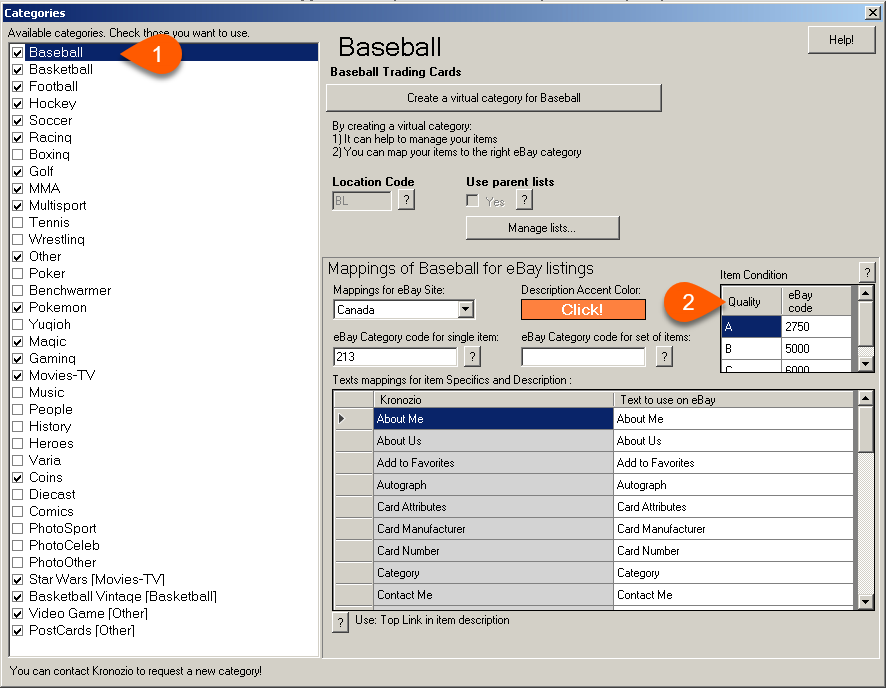The width and height of the screenshot is (886, 688).
Task: Select the Multisport category
Action: (58, 206)
